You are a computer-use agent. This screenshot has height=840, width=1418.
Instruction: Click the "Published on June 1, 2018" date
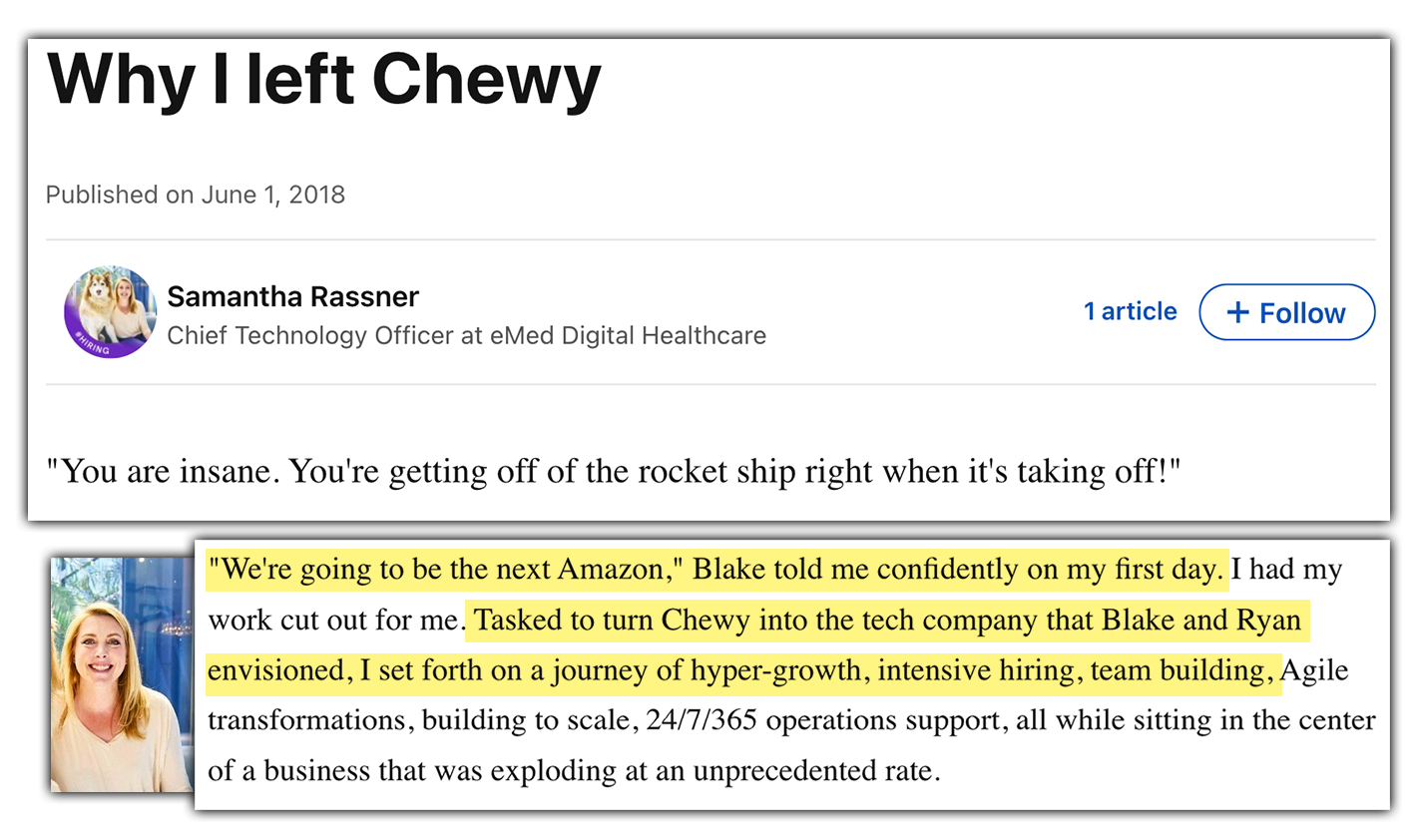196,195
